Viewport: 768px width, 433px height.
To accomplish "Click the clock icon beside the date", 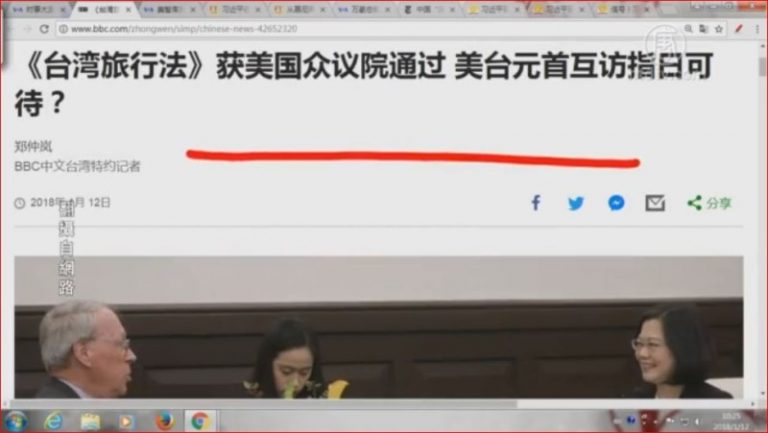I will (20, 203).
